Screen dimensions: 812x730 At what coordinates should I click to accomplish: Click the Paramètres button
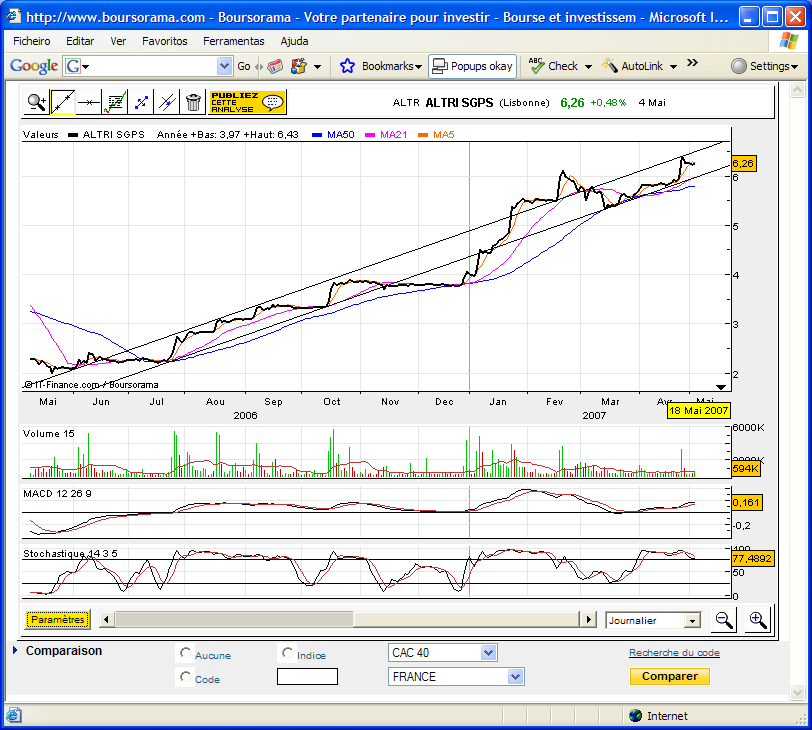(57, 620)
